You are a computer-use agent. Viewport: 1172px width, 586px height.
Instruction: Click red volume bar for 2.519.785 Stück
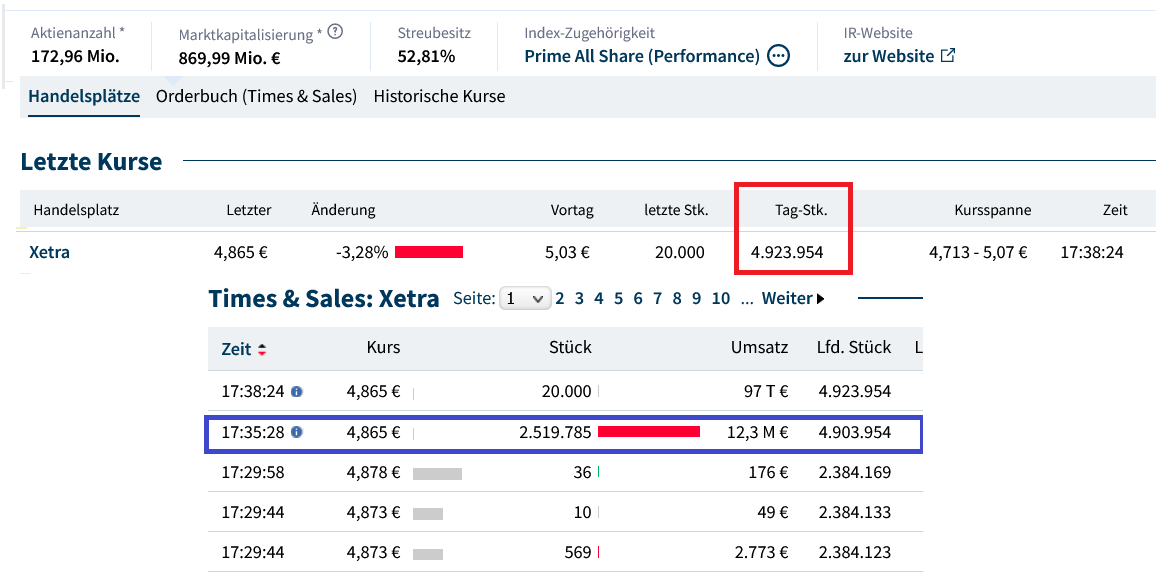pyautogui.click(x=648, y=432)
